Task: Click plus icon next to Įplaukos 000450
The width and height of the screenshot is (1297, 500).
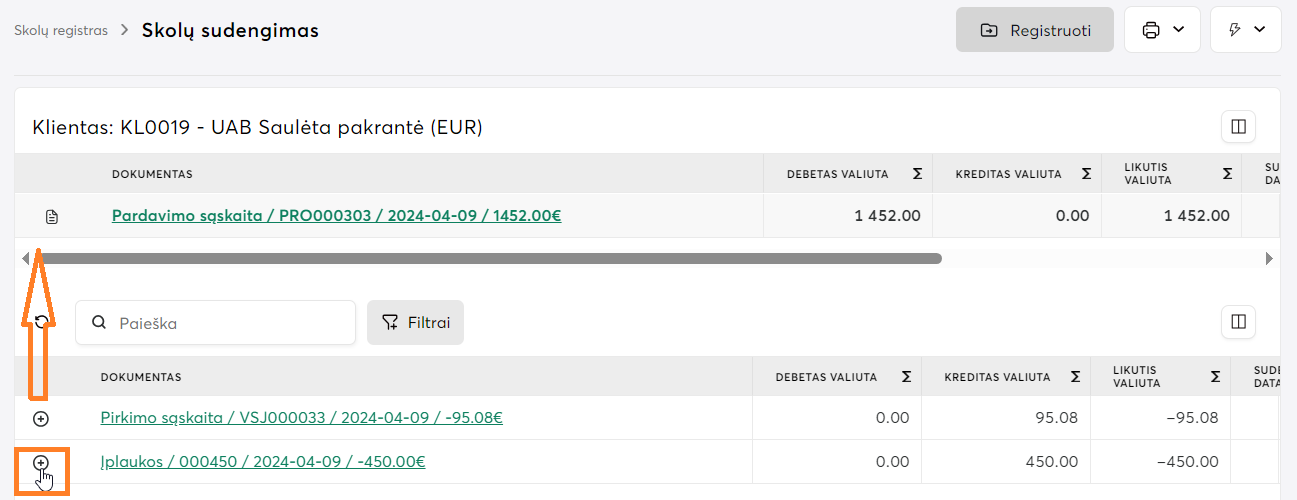Action: 41,462
